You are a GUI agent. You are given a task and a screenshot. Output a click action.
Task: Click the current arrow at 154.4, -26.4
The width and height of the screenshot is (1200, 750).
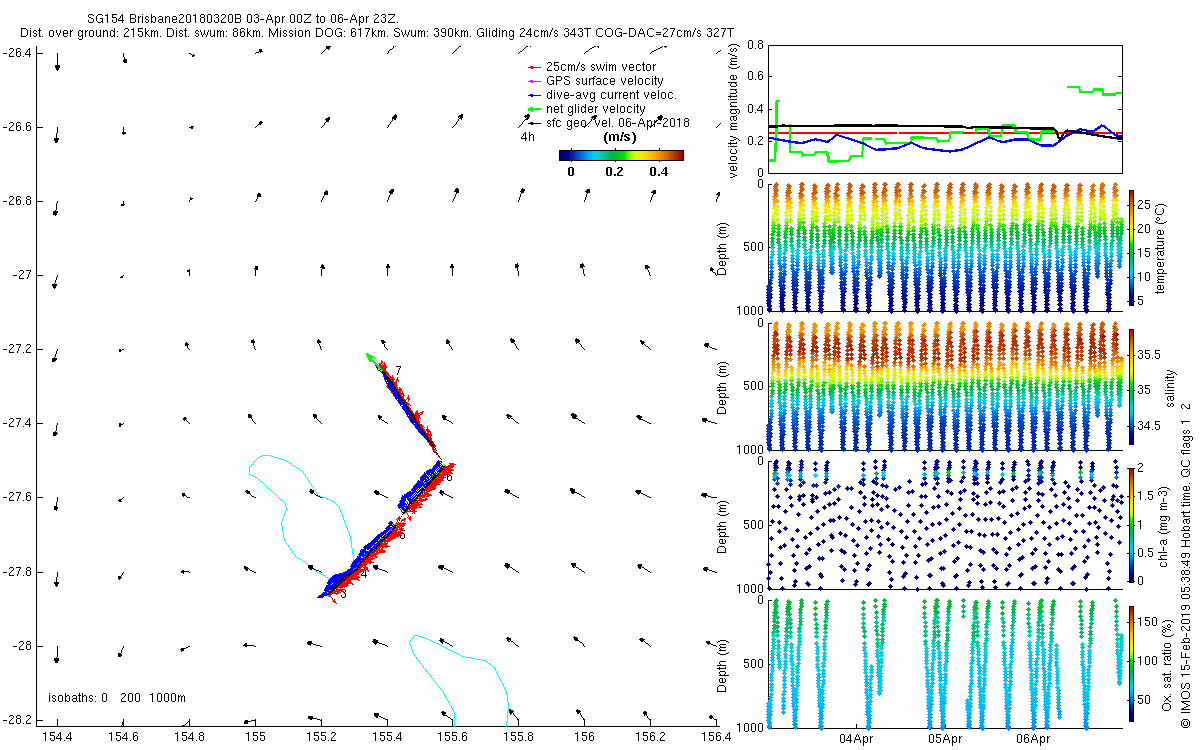point(57,62)
